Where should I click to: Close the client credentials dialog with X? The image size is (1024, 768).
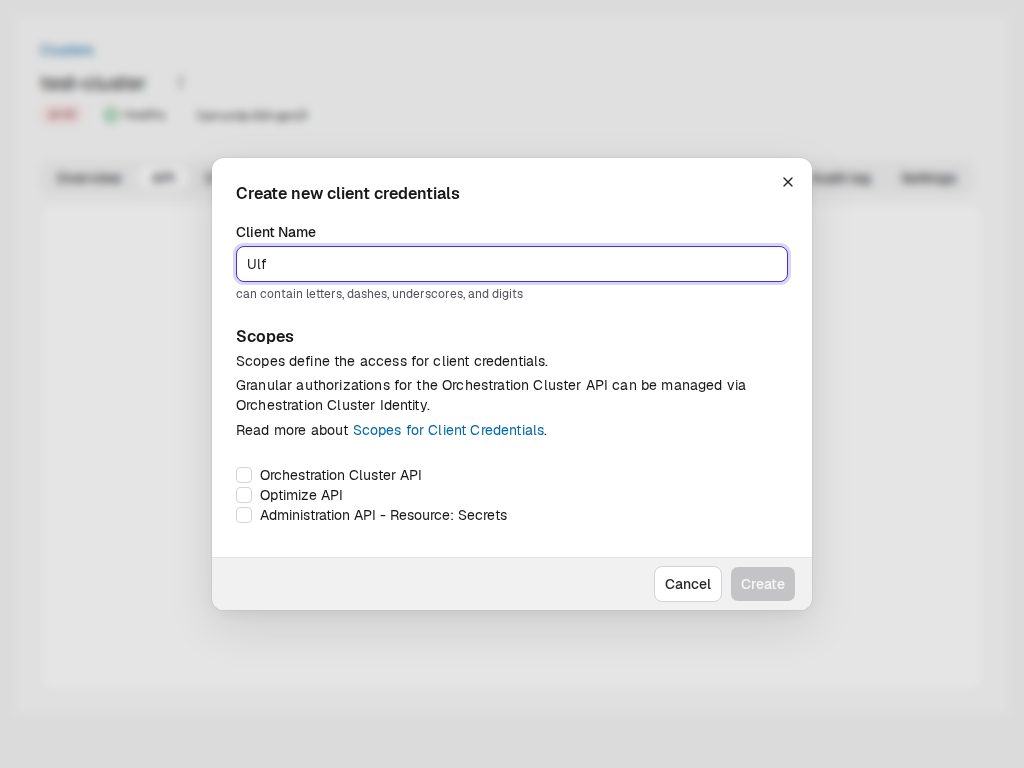pyautogui.click(x=788, y=182)
